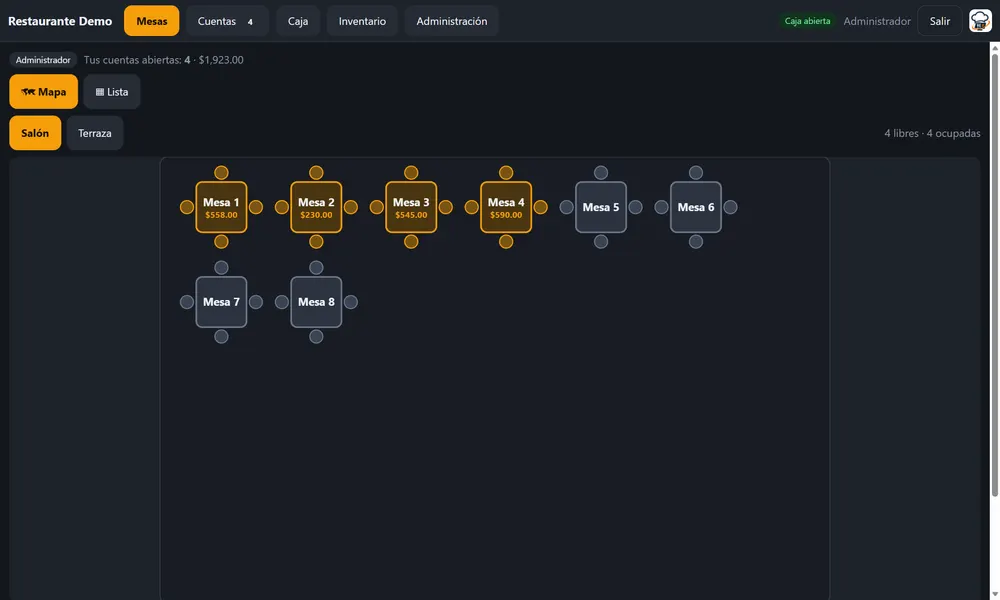Click the top seat of Mesa 1
This screenshot has height=600, width=1000.
[x=221, y=173]
